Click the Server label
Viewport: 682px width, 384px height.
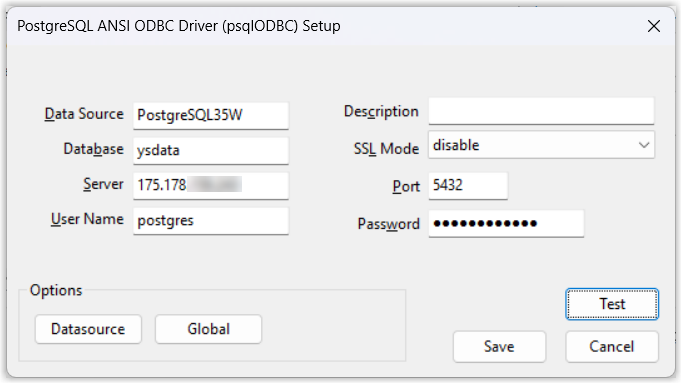(104, 184)
